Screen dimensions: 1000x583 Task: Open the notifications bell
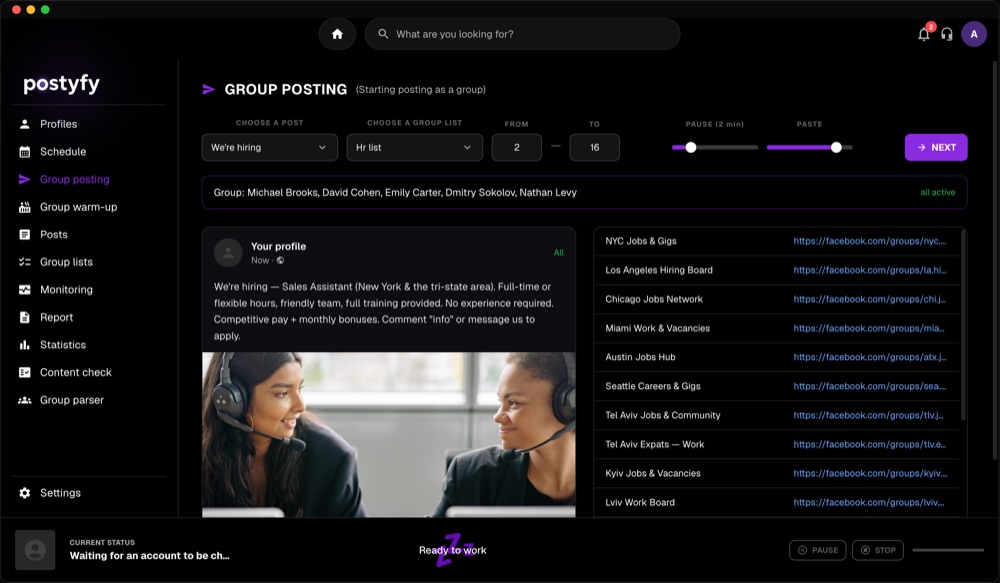point(924,34)
